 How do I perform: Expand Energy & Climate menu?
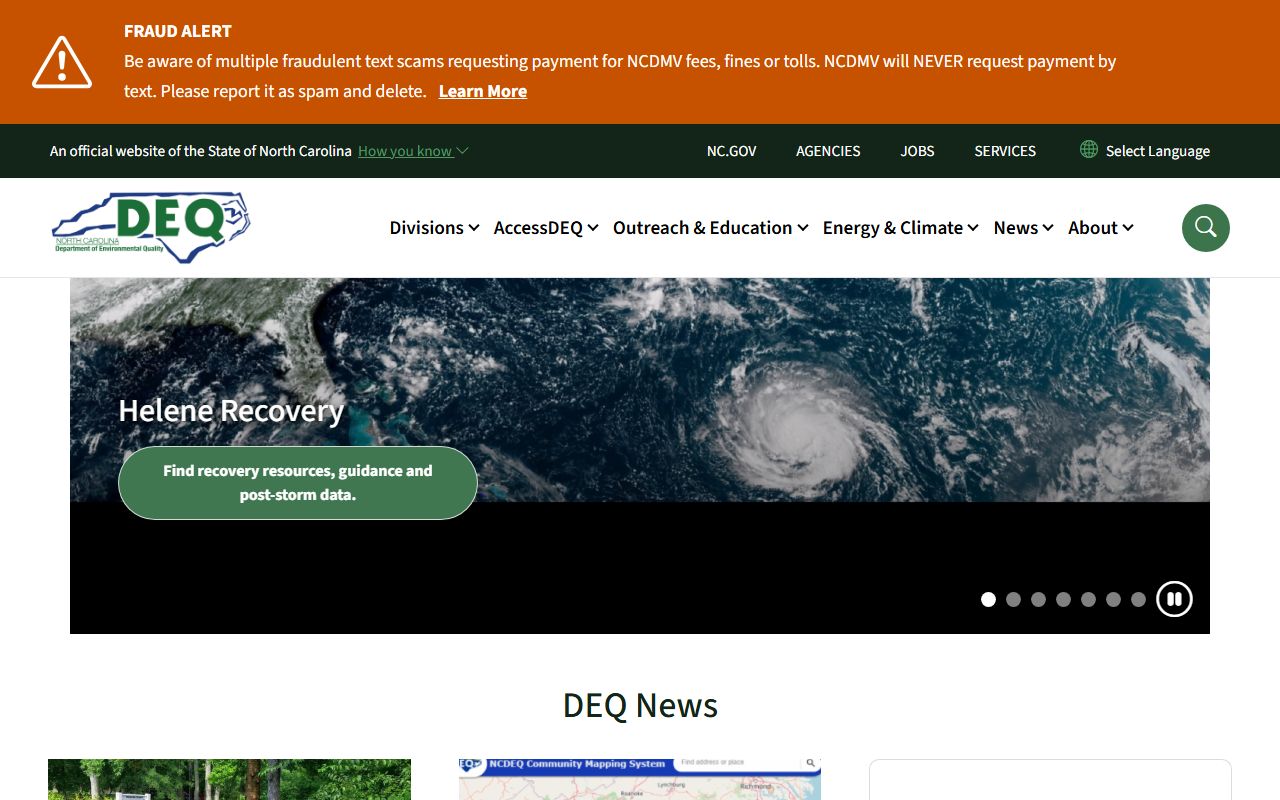click(900, 228)
